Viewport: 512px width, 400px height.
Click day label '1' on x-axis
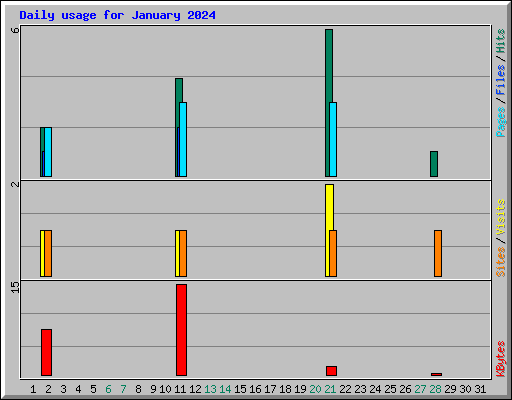tap(33, 389)
